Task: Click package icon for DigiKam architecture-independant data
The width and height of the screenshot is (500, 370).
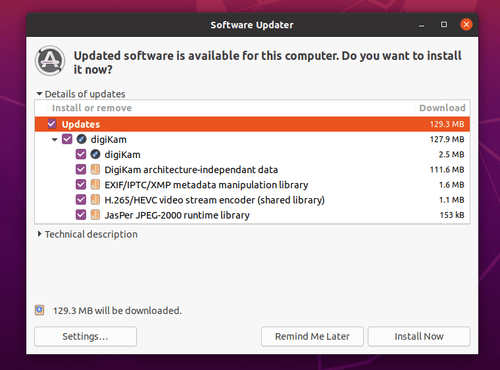Action: [x=95, y=169]
